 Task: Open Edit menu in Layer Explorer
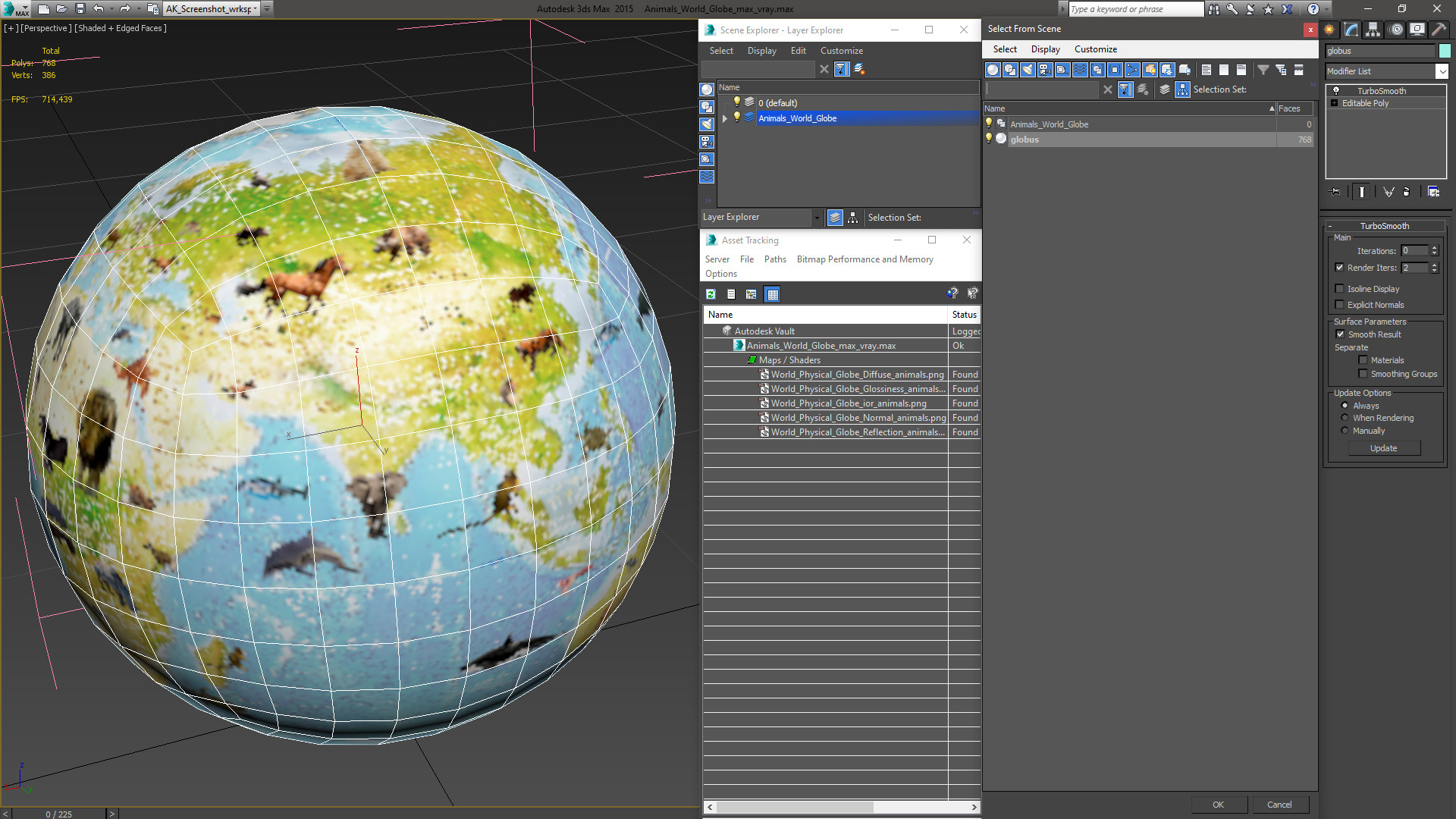798,51
